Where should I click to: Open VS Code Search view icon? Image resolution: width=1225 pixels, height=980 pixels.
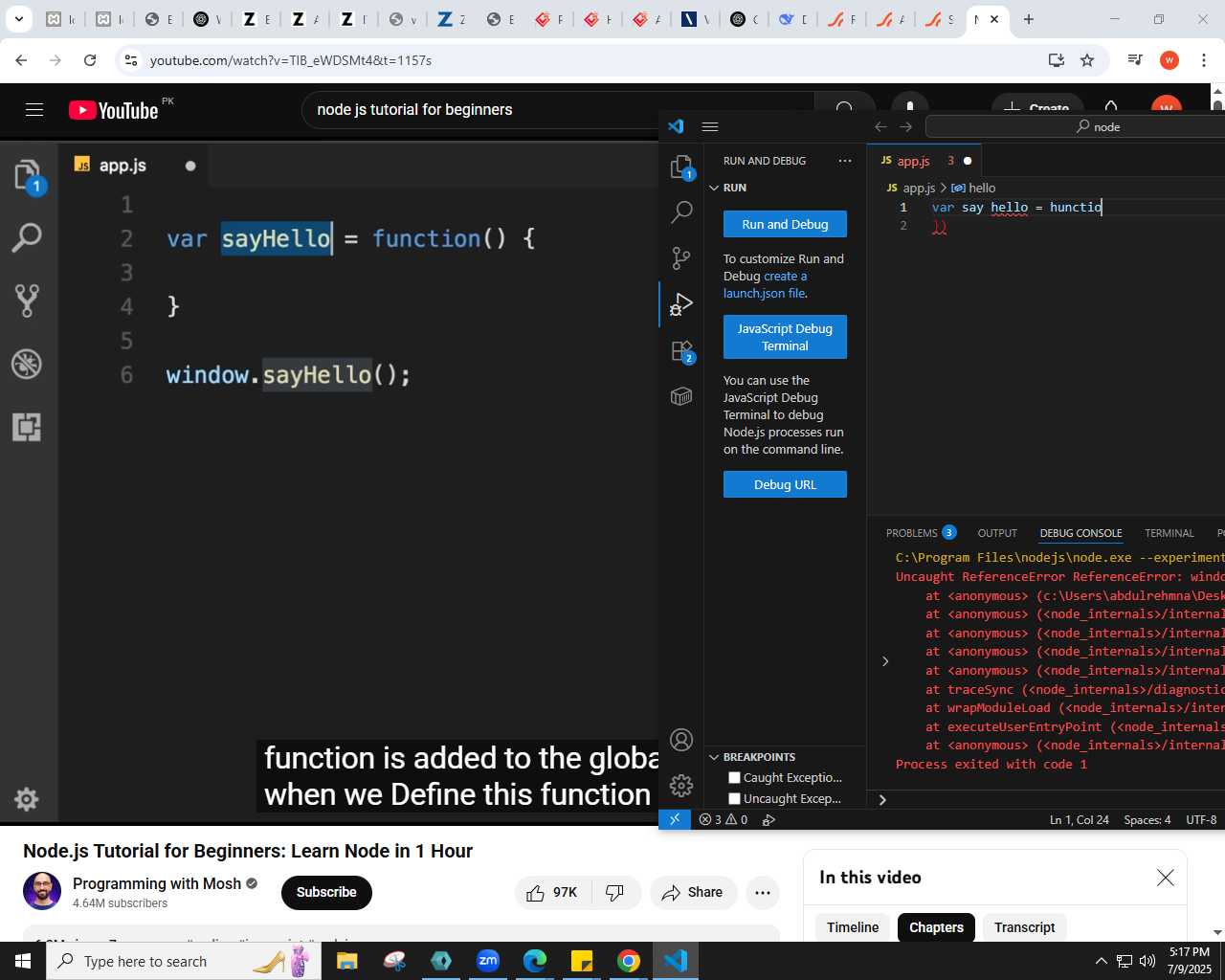(681, 212)
